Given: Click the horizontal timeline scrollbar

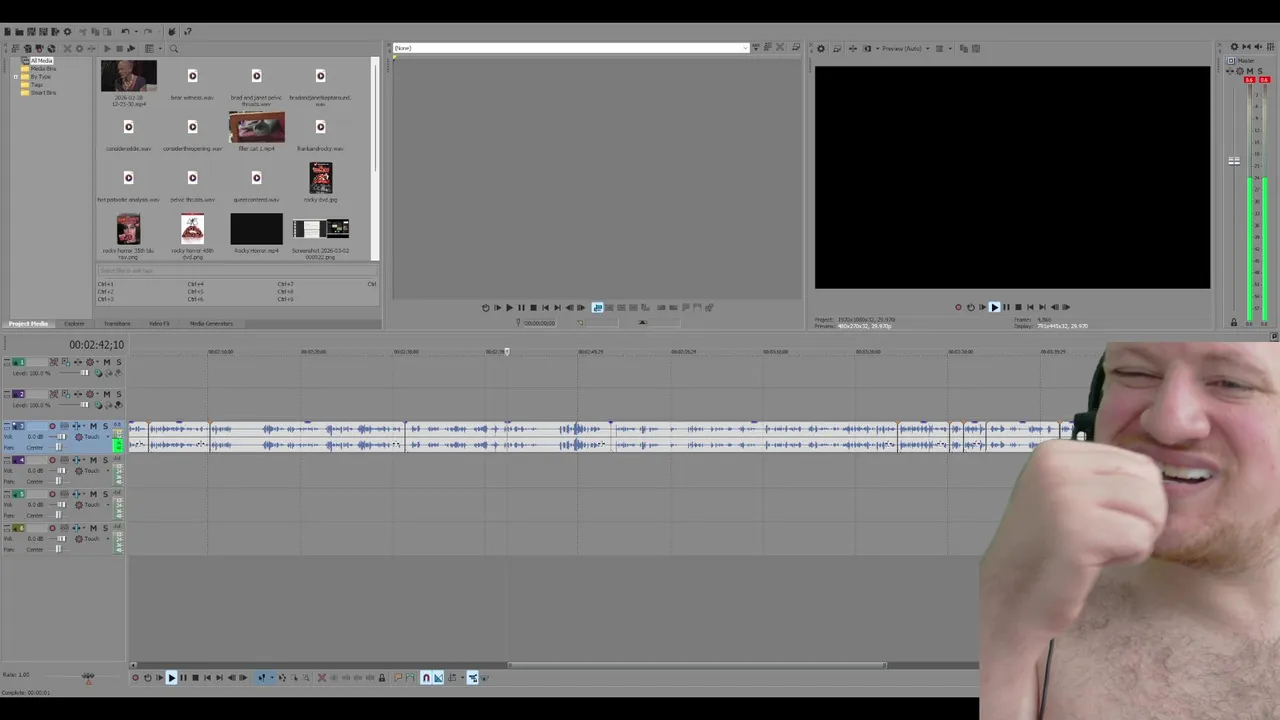Looking at the screenshot, I should click(x=697, y=665).
